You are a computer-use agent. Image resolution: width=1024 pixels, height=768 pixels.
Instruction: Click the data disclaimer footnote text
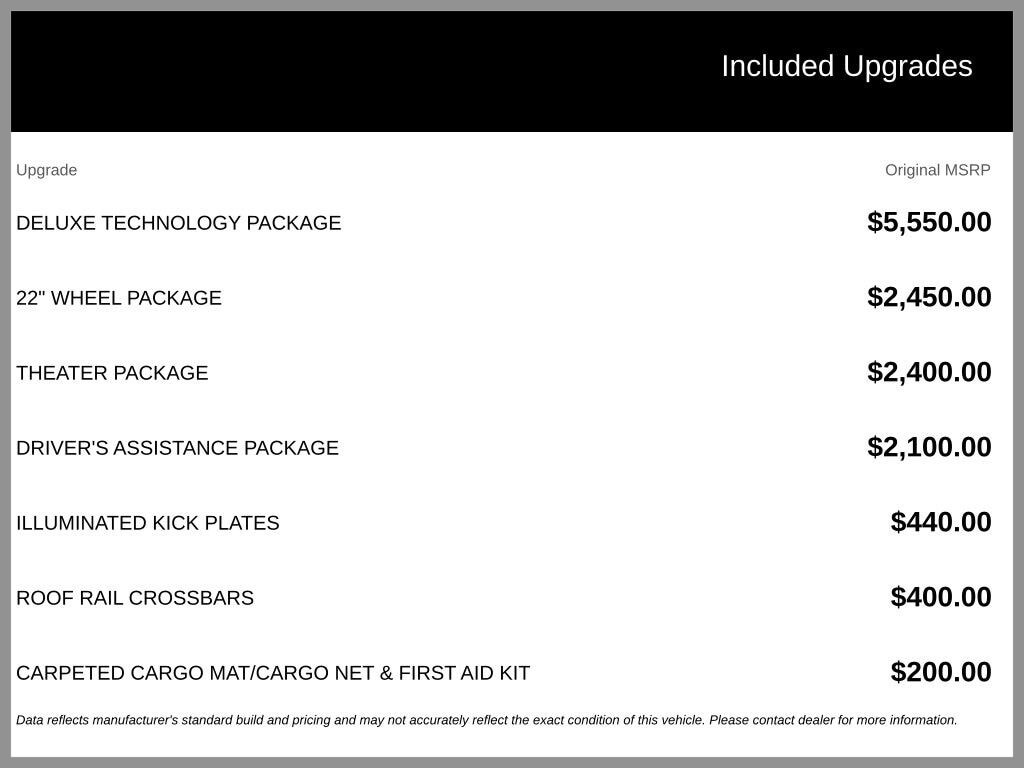(487, 720)
